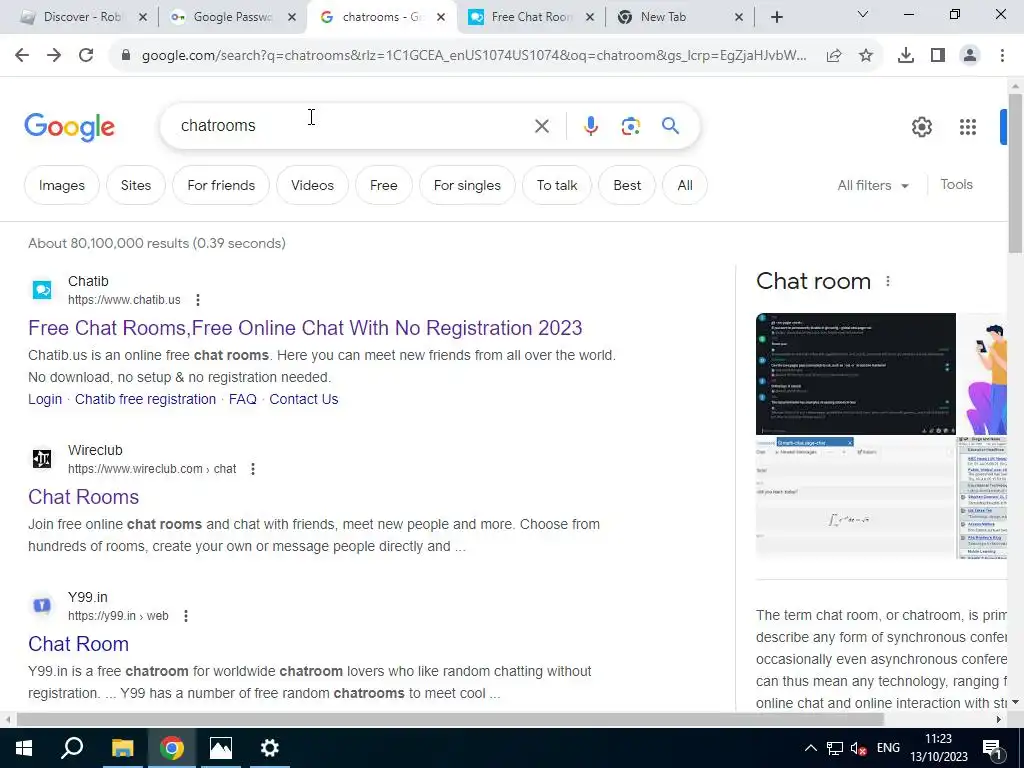The width and height of the screenshot is (1024, 768).
Task: Open a new browser tab
Action: [x=776, y=18]
